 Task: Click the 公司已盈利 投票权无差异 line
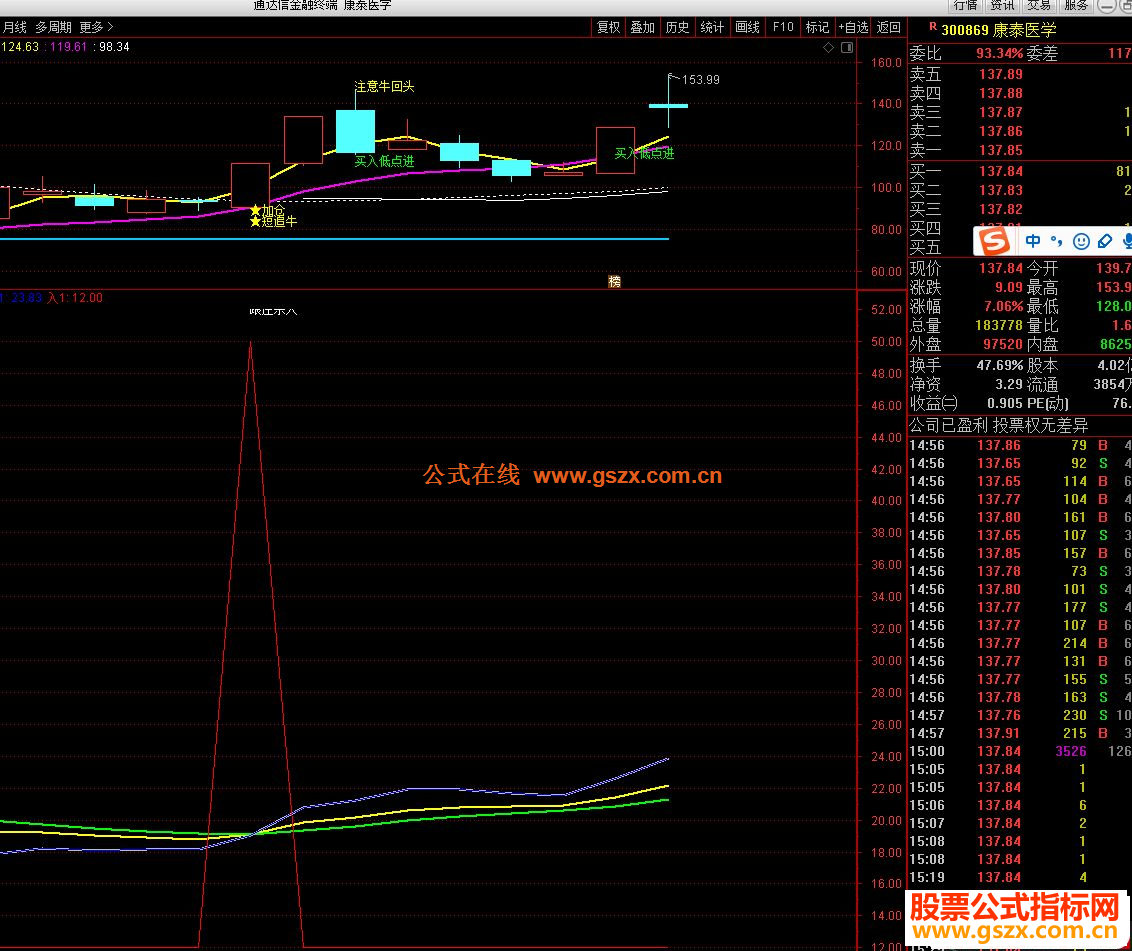pos(998,426)
